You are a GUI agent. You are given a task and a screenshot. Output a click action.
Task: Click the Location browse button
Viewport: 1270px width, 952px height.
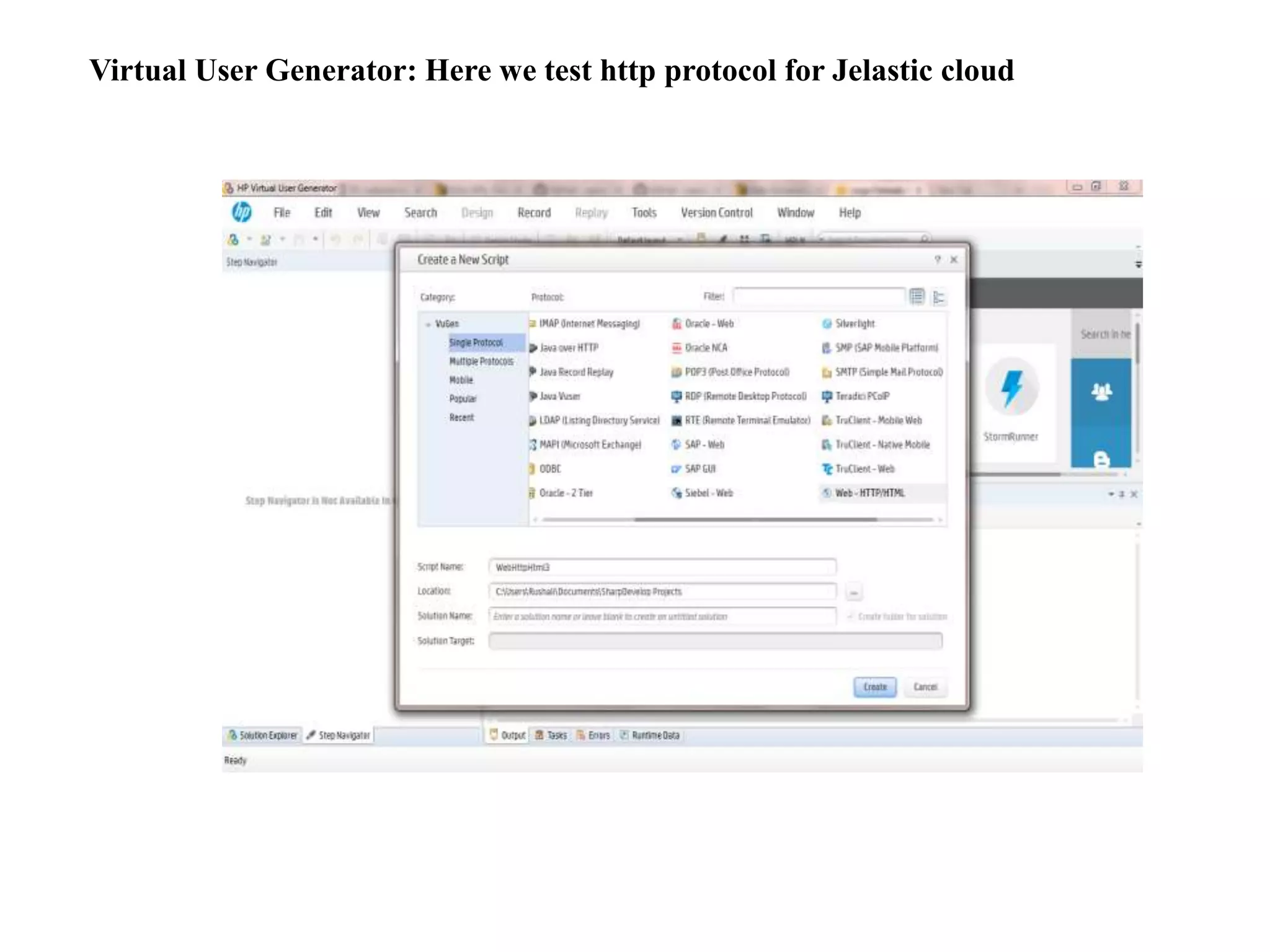tap(854, 593)
